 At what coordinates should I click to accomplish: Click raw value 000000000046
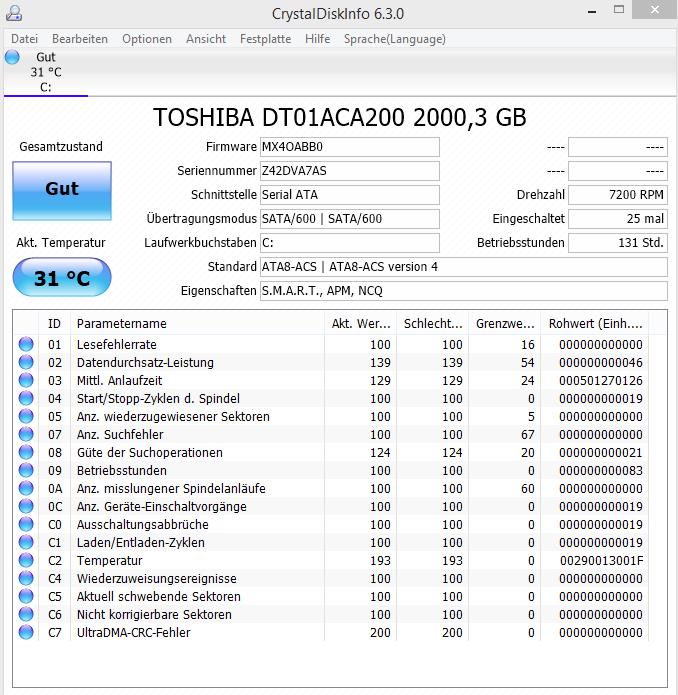tap(601, 363)
